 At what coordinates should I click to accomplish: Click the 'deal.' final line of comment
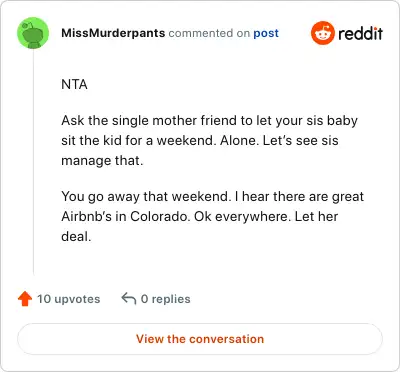tap(76, 237)
